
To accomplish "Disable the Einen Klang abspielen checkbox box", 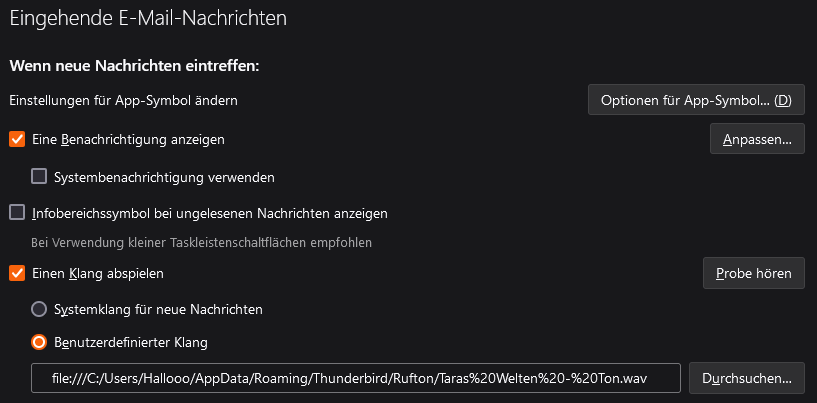I will point(17,272).
